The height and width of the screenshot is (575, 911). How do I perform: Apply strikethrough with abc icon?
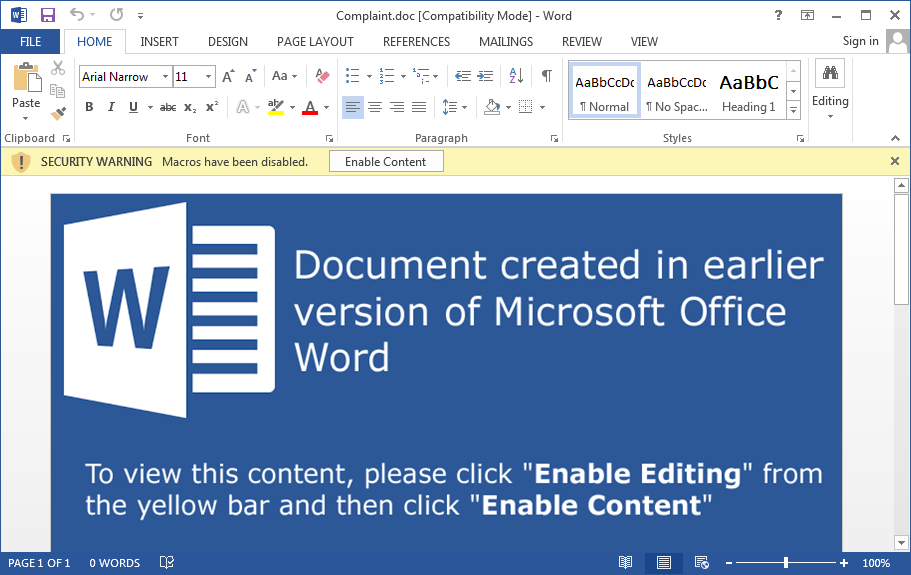pyautogui.click(x=168, y=107)
